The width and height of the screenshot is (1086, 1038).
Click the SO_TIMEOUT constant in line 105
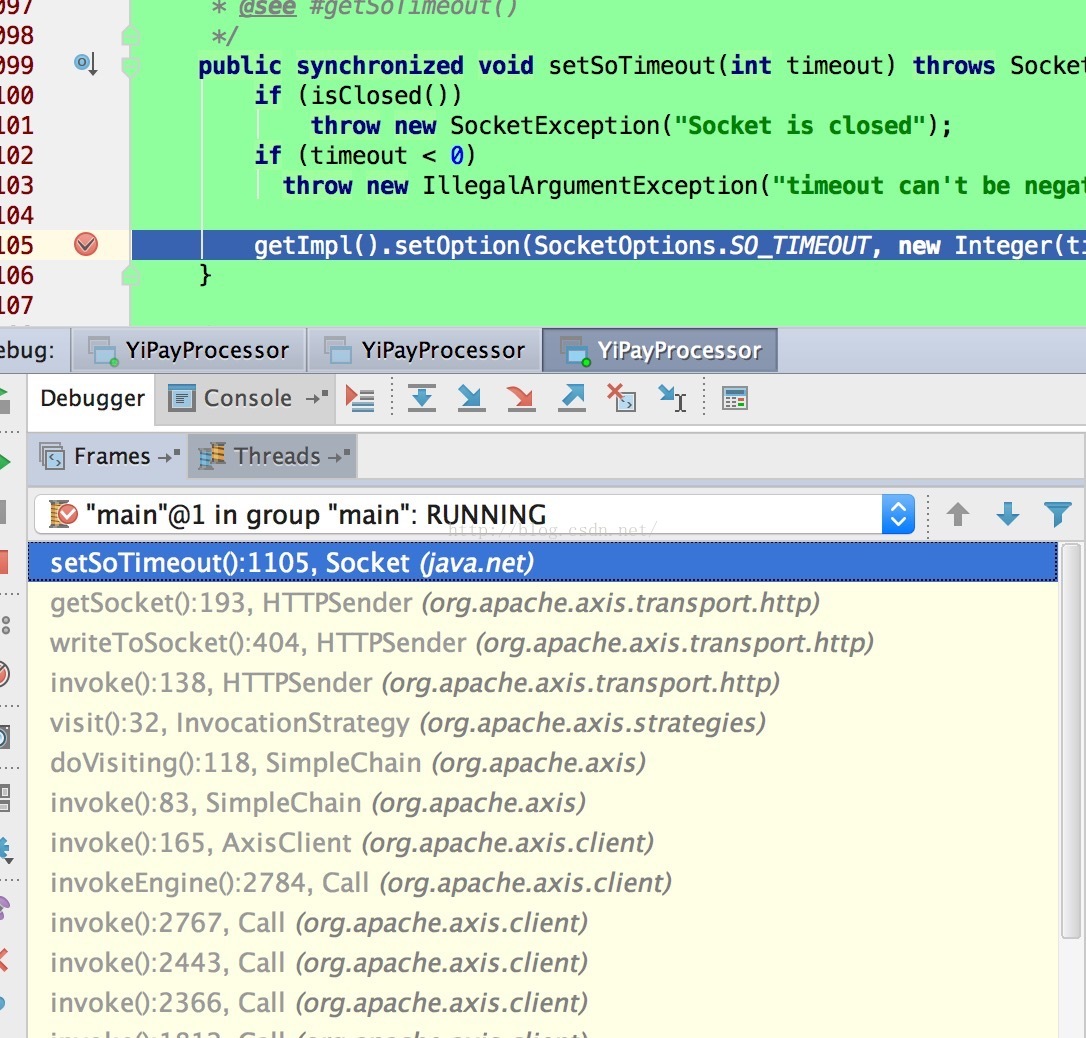[x=799, y=246]
